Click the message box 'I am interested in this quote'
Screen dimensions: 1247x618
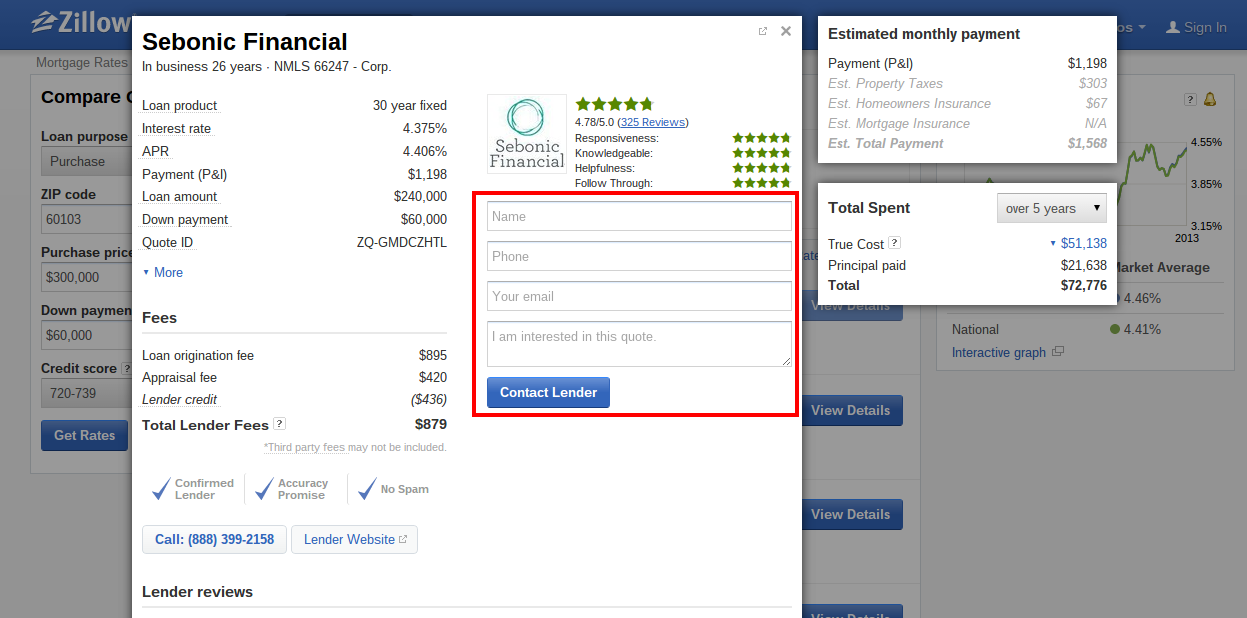pos(639,344)
